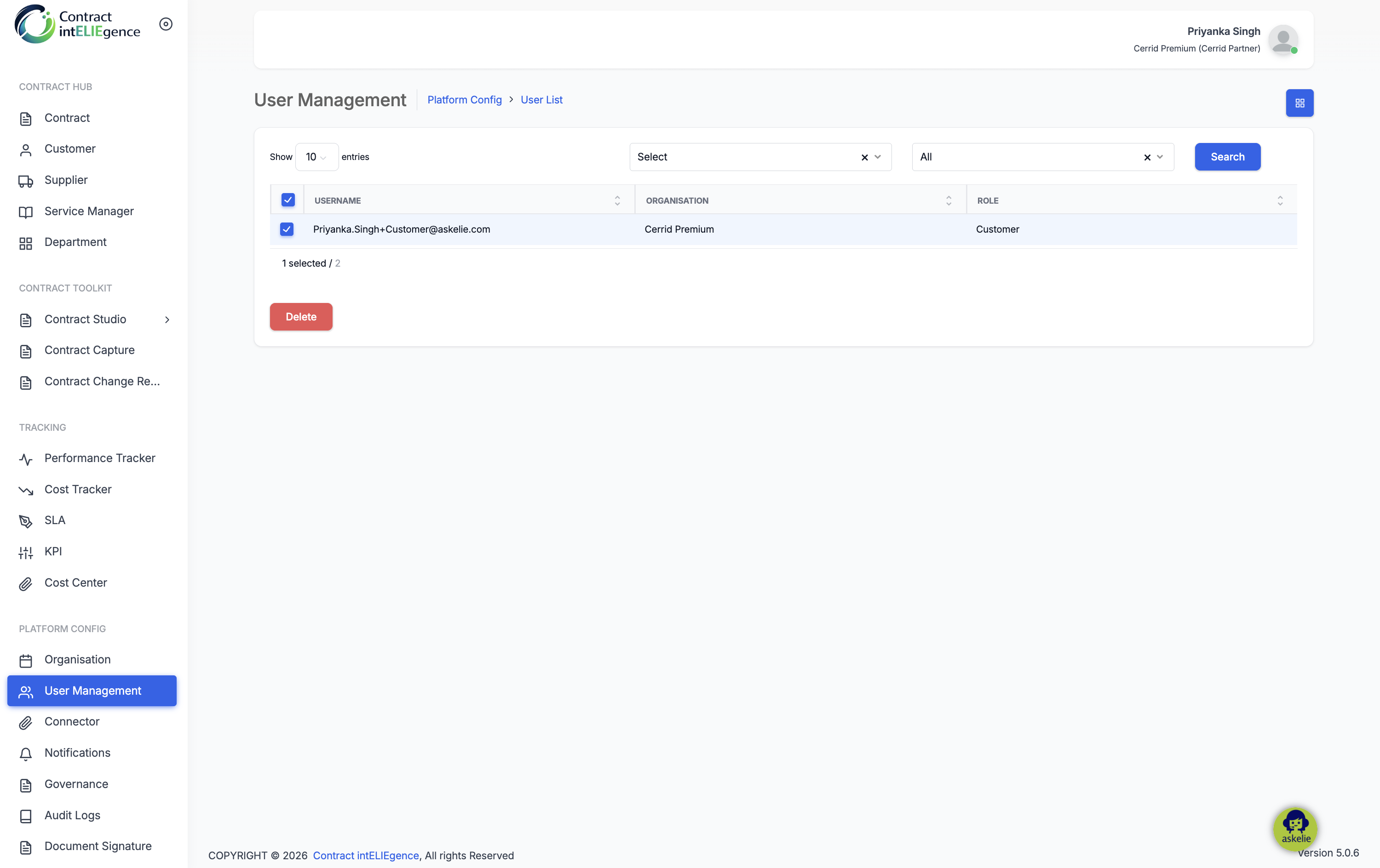The width and height of the screenshot is (1380, 868).
Task: Click the Priyanka Singh name in header
Action: coord(1224,32)
